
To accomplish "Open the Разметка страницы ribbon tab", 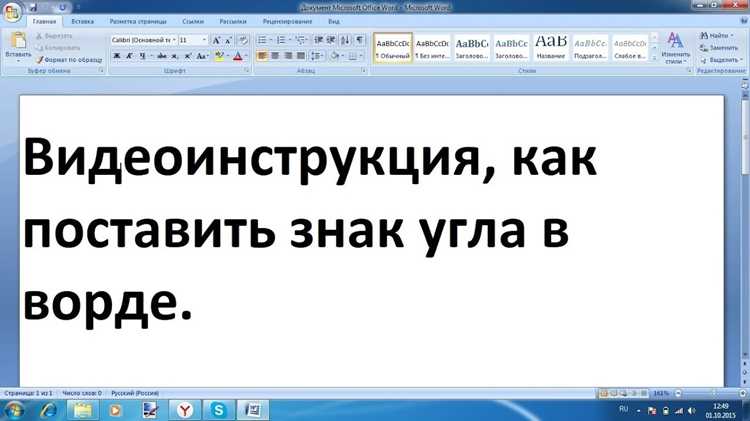I will (x=138, y=22).
